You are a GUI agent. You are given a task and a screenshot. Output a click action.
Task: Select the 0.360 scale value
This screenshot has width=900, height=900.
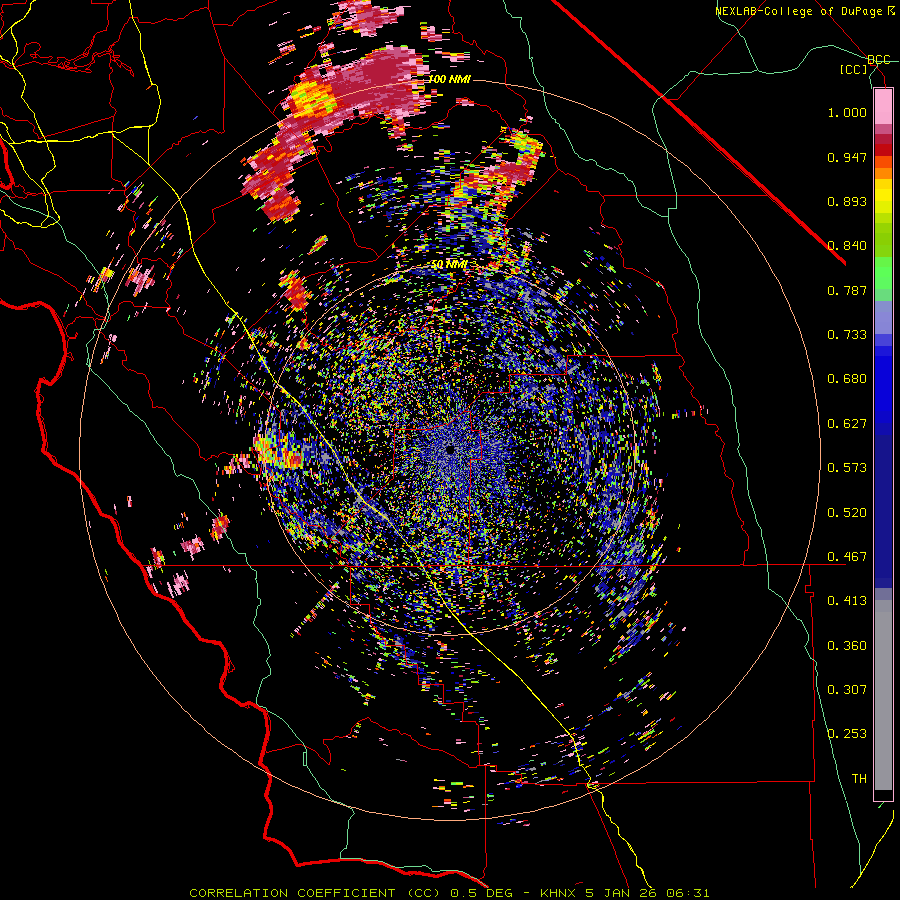tap(847, 646)
